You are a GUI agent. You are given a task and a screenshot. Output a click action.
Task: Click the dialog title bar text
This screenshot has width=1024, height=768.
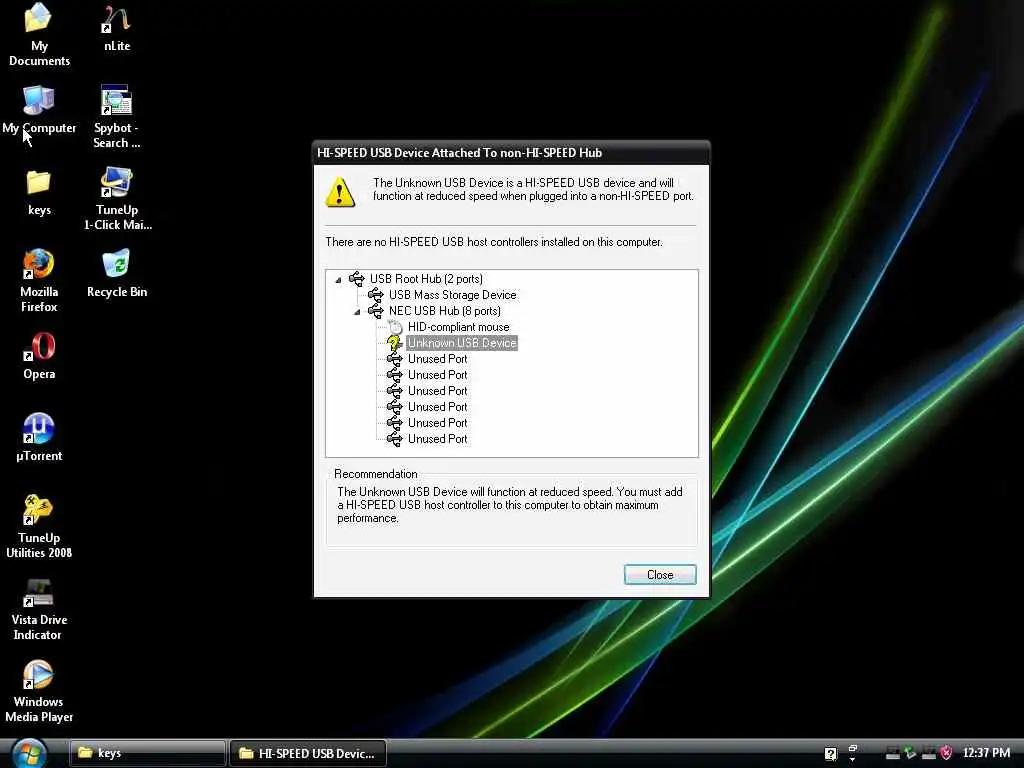(459, 153)
